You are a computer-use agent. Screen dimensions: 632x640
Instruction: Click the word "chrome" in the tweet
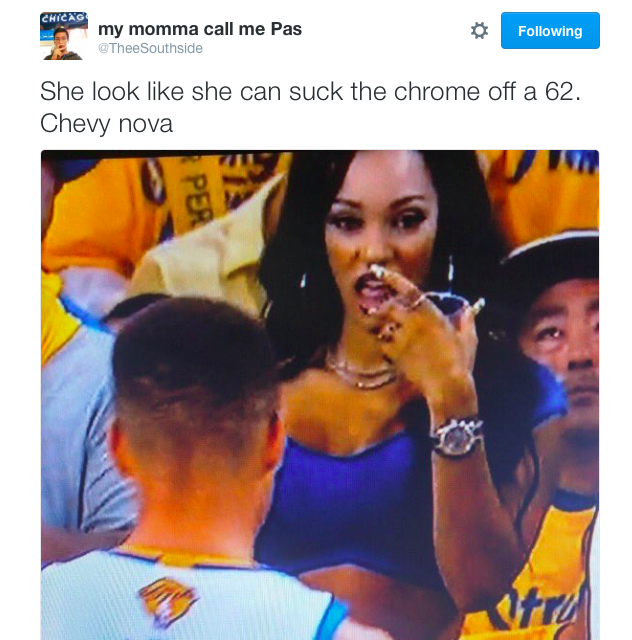[x=436, y=91]
